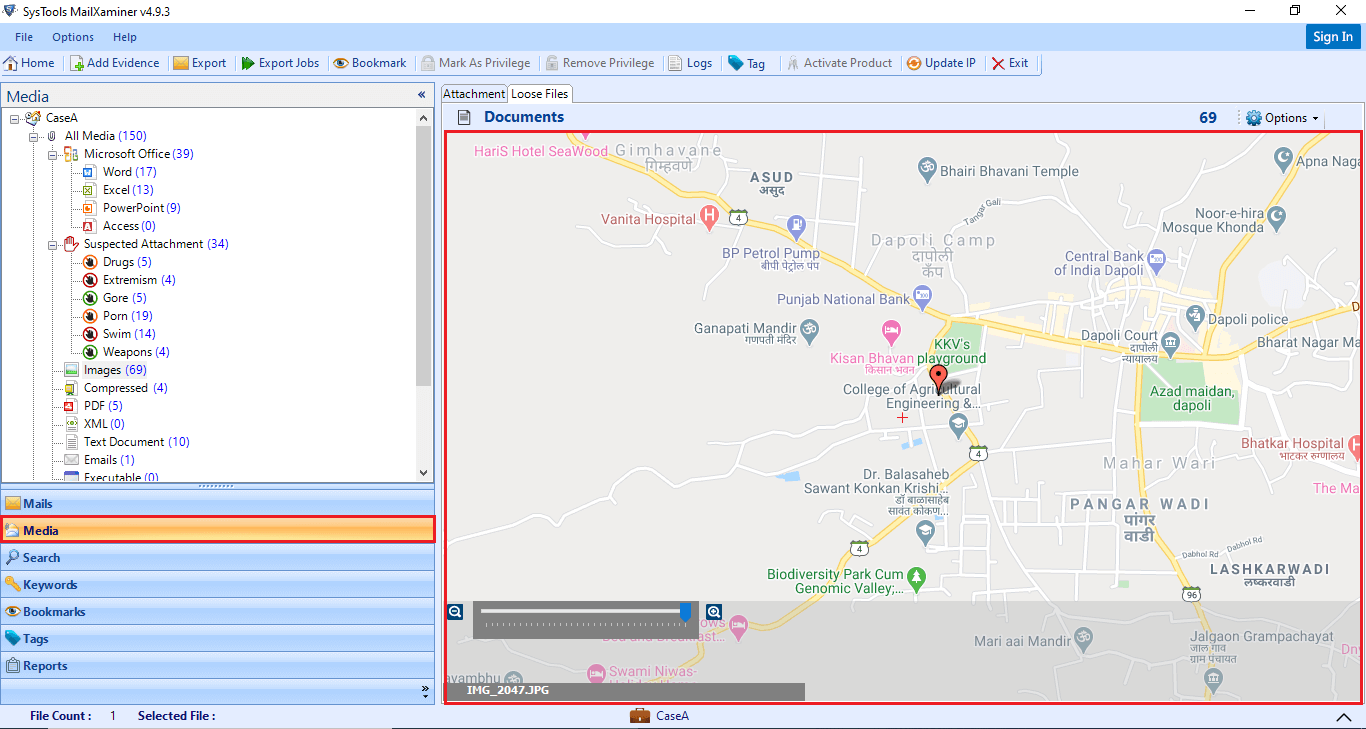Click Add Evidence in the toolbar
This screenshot has height=729, width=1366.
coord(115,63)
